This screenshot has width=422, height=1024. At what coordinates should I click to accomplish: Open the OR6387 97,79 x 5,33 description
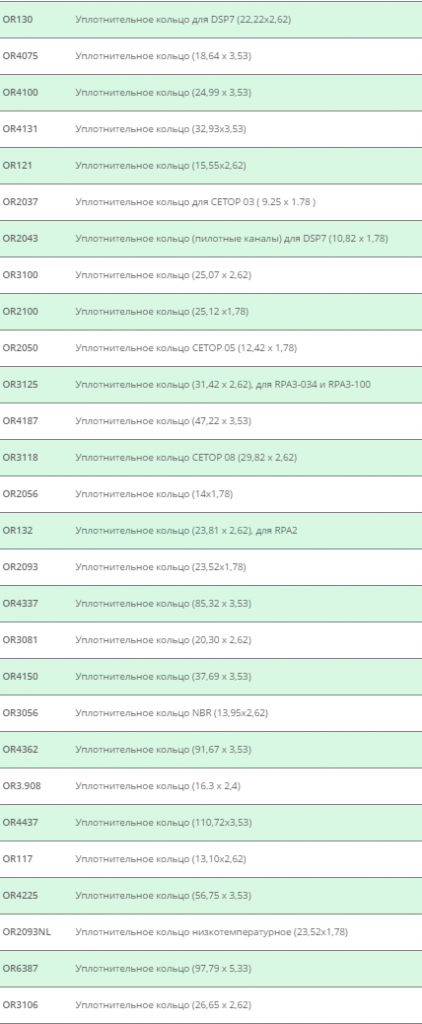[163, 969]
